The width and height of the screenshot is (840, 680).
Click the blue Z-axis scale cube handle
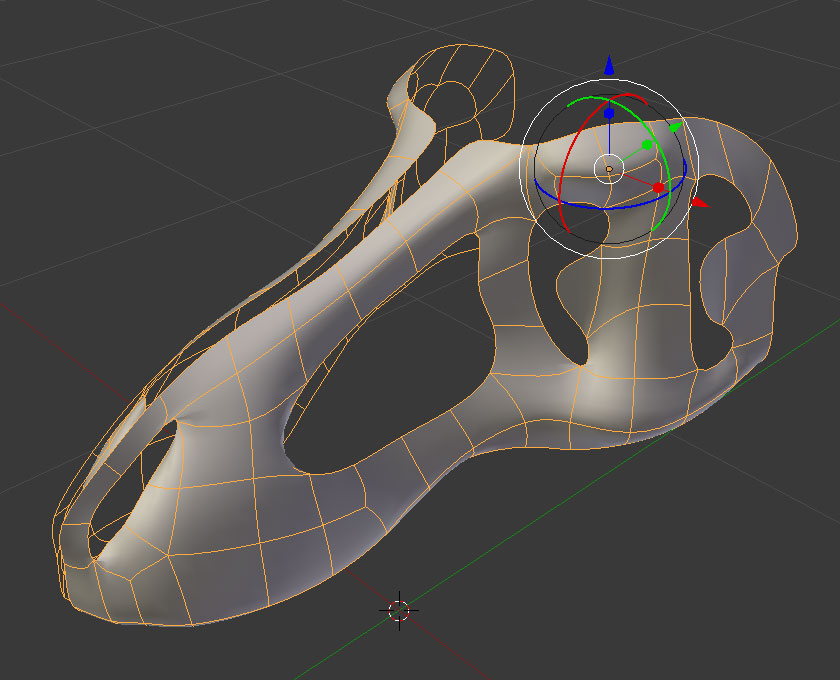click(x=609, y=114)
